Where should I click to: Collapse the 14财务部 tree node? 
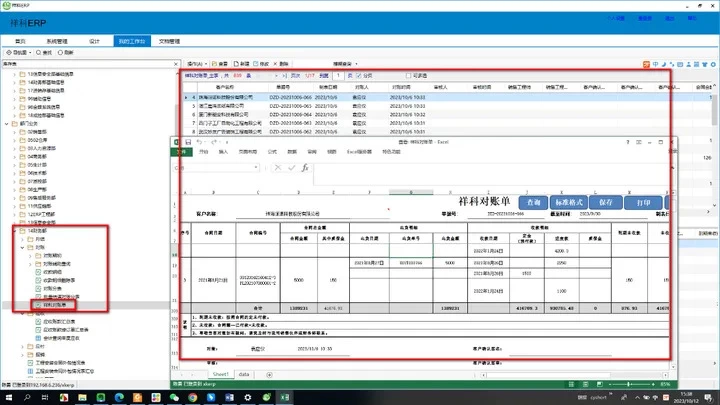pos(17,230)
